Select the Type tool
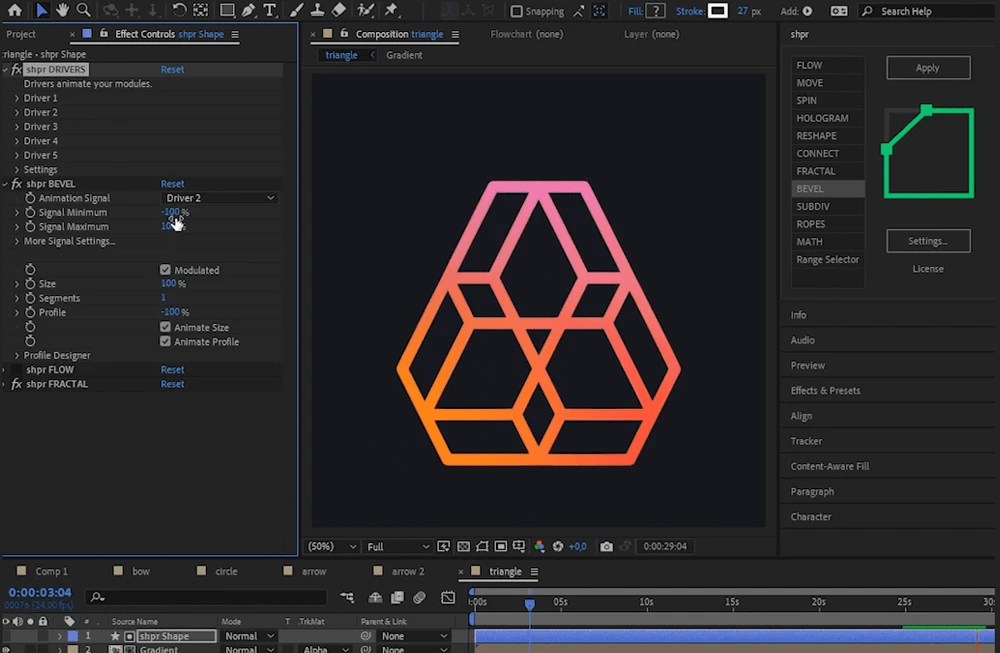The width and height of the screenshot is (1000, 653). pos(270,11)
